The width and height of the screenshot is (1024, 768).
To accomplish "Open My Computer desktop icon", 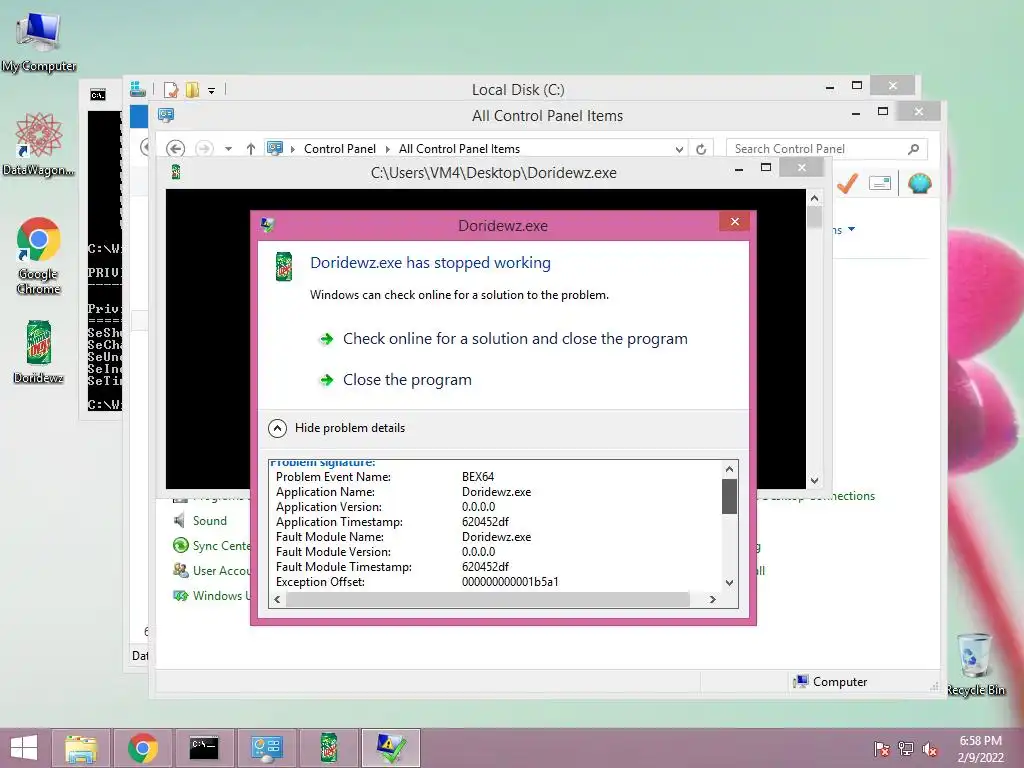I will tap(39, 42).
